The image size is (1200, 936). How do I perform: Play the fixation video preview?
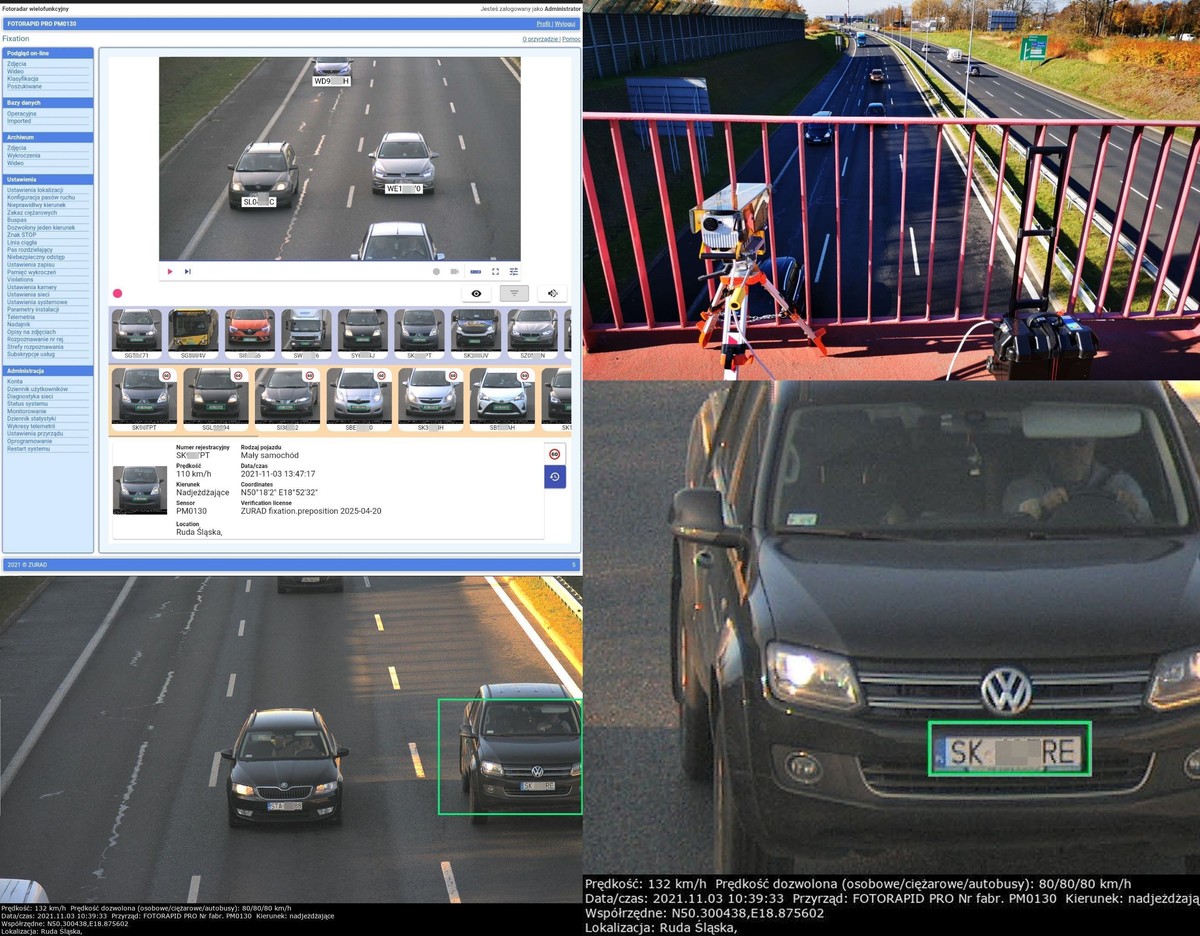[170, 271]
